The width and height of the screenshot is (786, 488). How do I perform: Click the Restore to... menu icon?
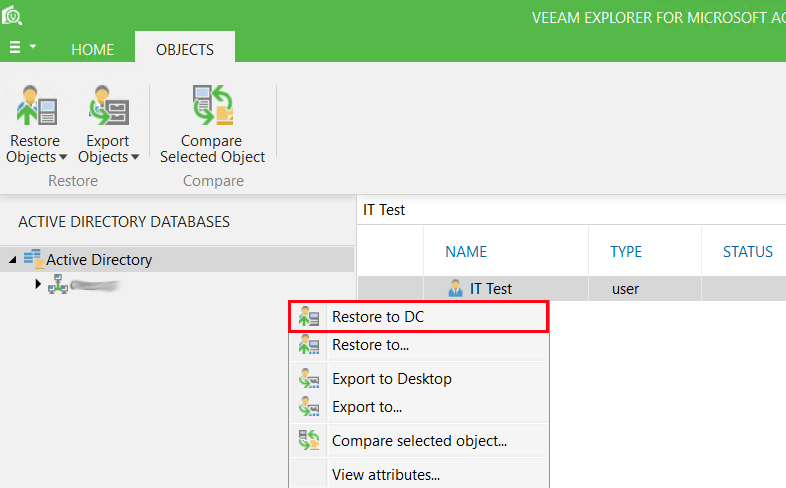[x=309, y=345]
